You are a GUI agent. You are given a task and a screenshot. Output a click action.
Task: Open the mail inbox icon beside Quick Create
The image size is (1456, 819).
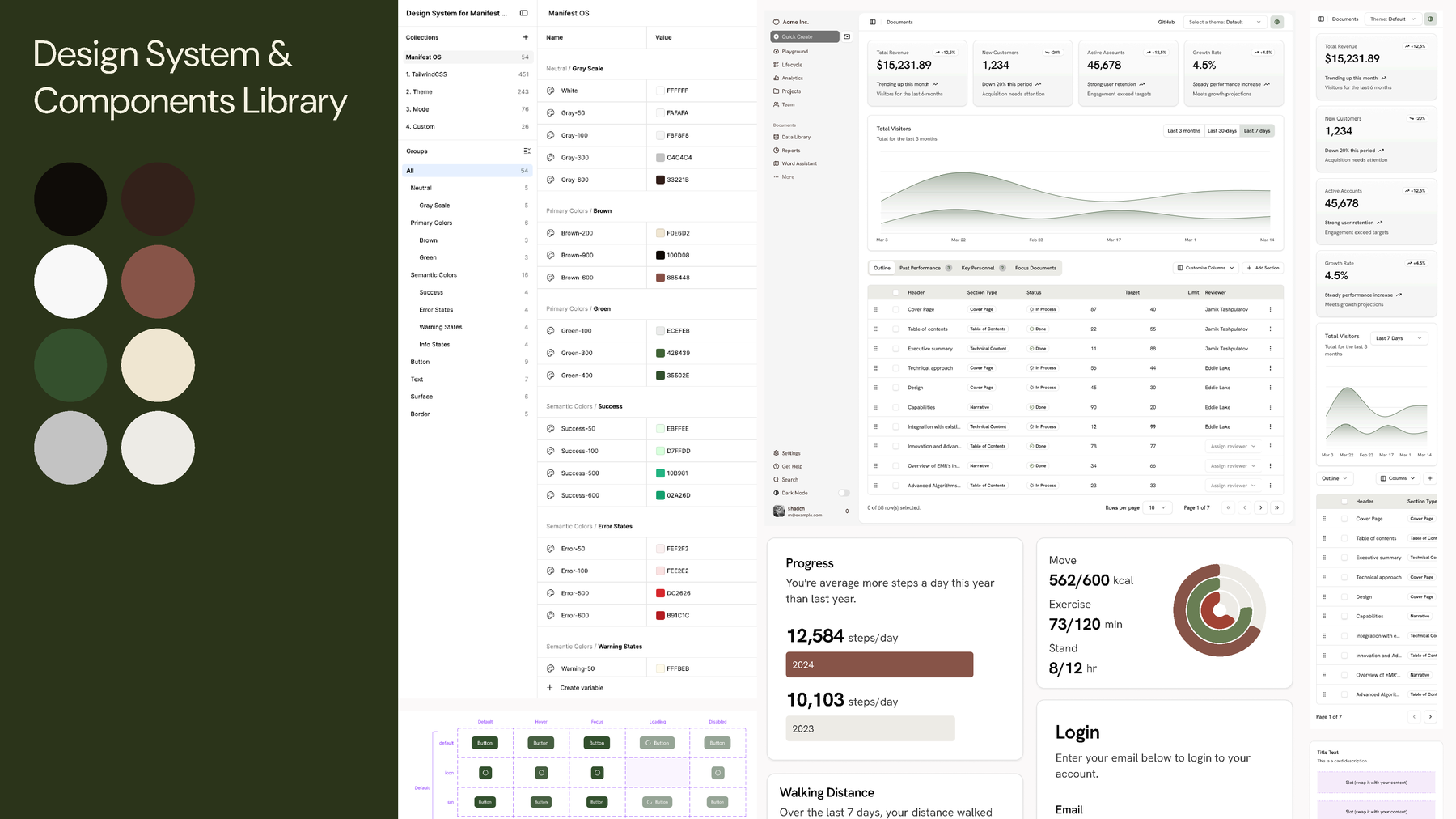(x=847, y=36)
